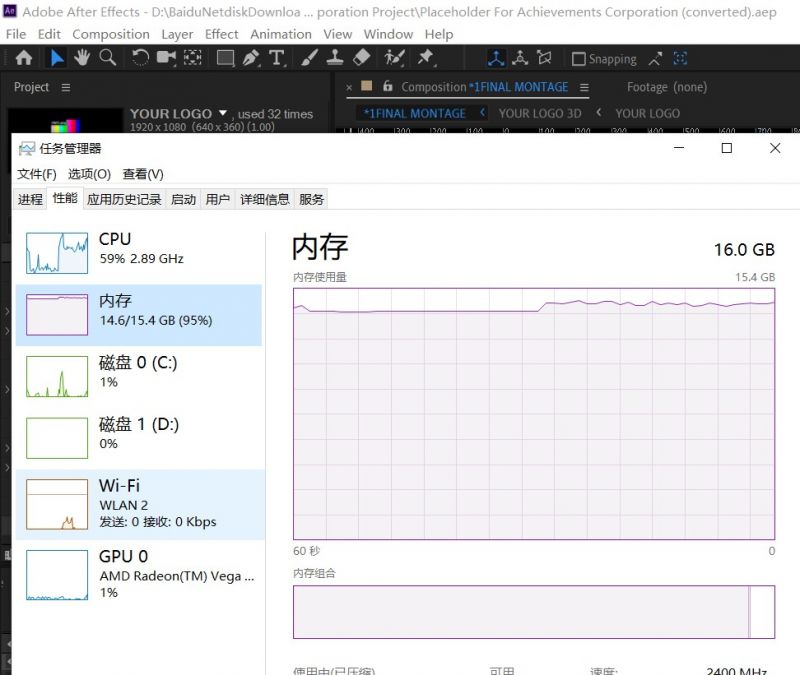Switch to the 服务 tab
Image resolution: width=800 pixels, height=675 pixels.
(311, 199)
